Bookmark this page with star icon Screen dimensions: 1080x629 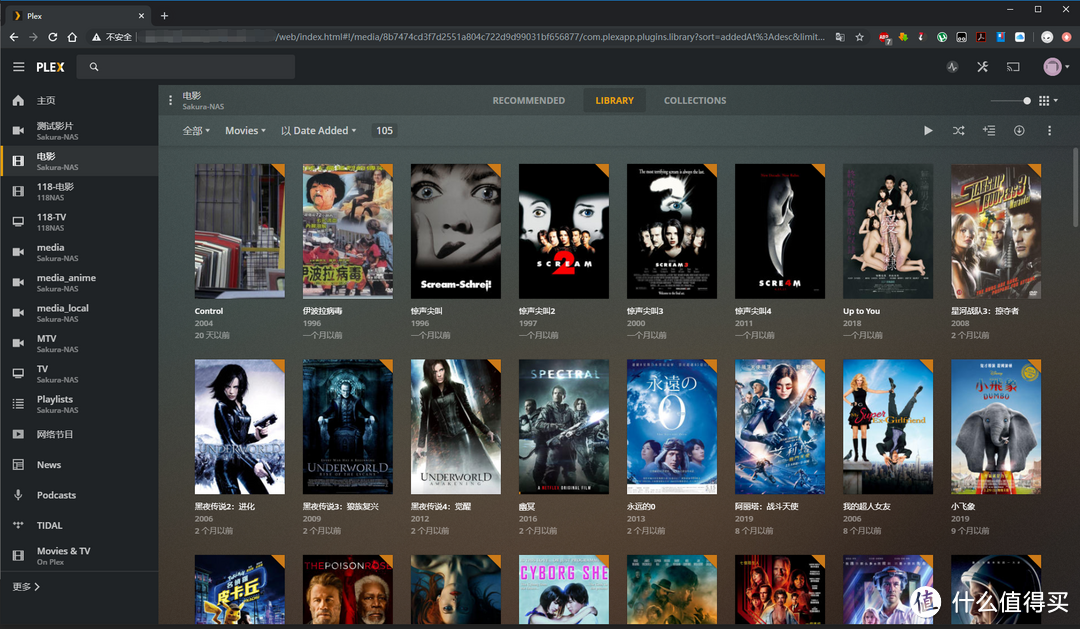click(860, 37)
